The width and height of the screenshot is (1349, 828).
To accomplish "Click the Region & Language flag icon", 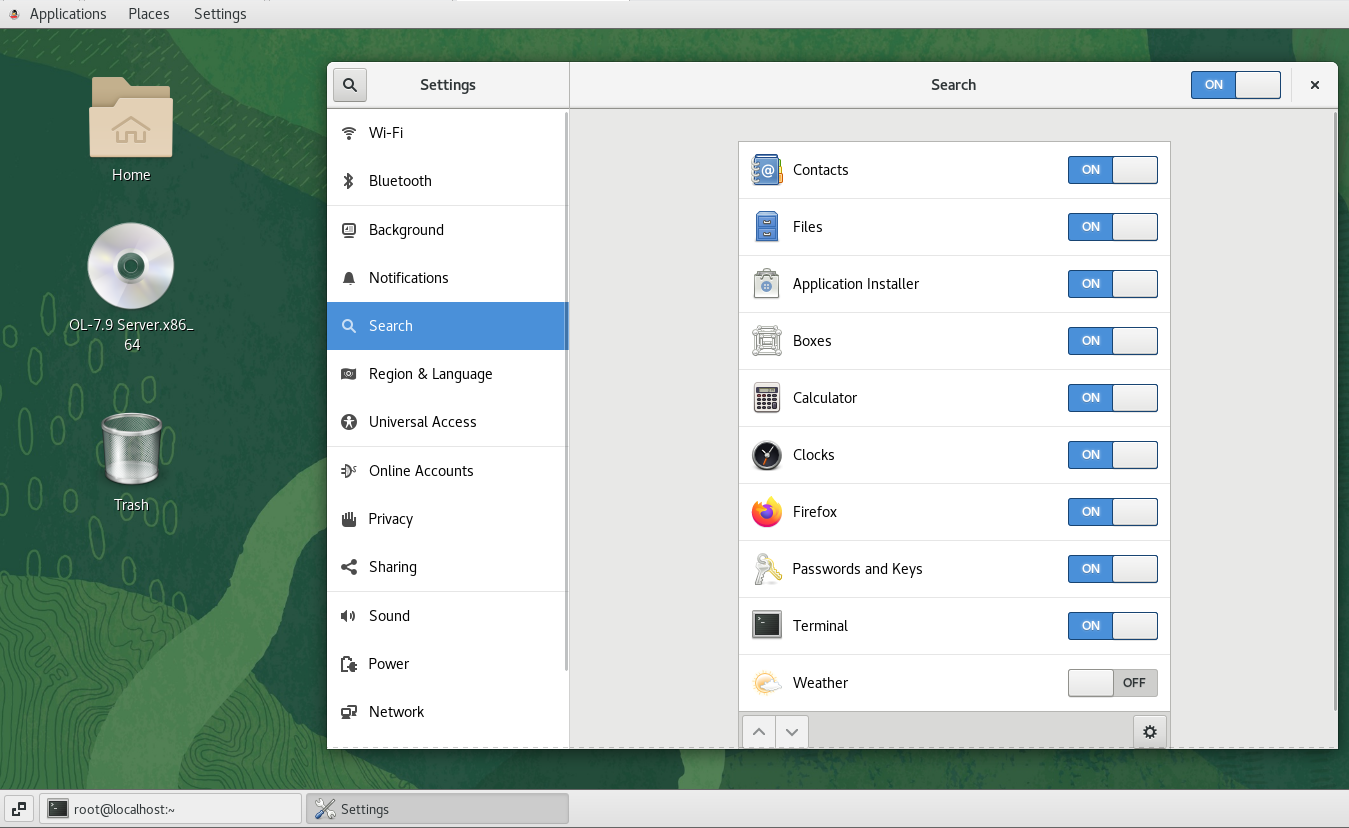I will click(349, 374).
